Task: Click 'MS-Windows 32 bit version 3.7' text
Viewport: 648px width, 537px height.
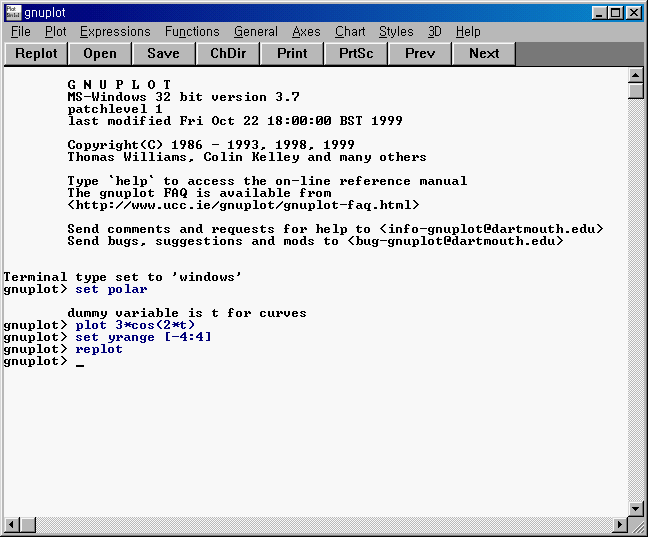Action: pyautogui.click(x=183, y=97)
